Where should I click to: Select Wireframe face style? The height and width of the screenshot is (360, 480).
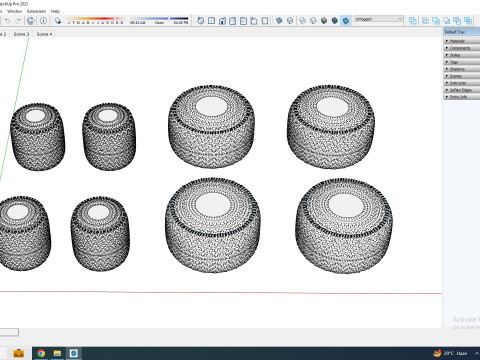tap(303, 21)
